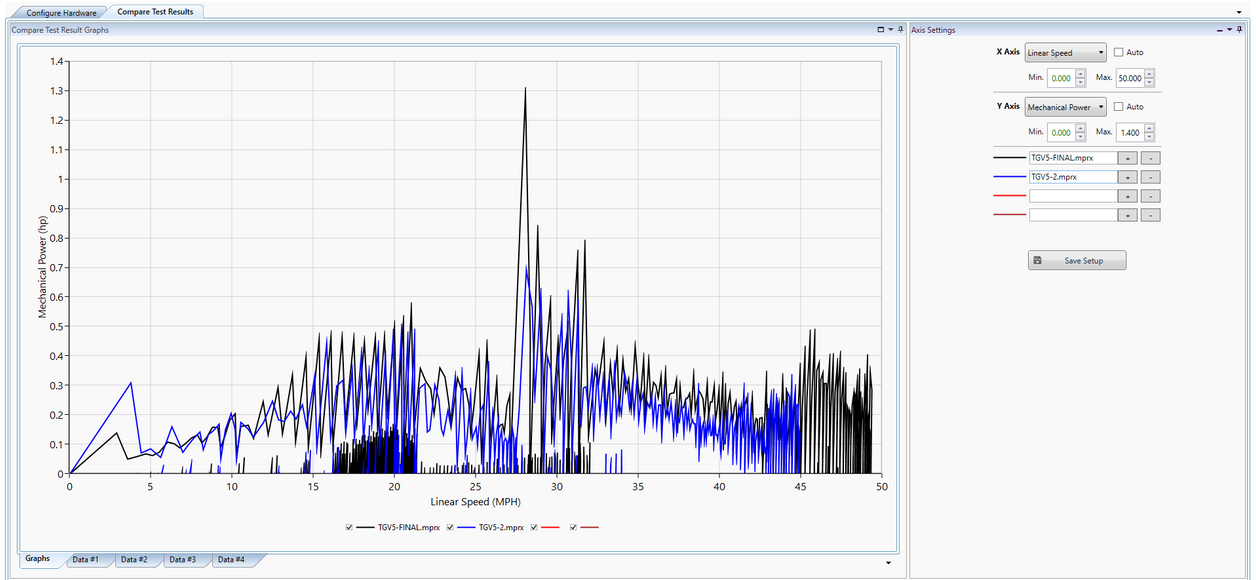This screenshot has height=580, width=1256.
Task: Increase the Y Axis Max. value with up spinner
Action: 1150,128
